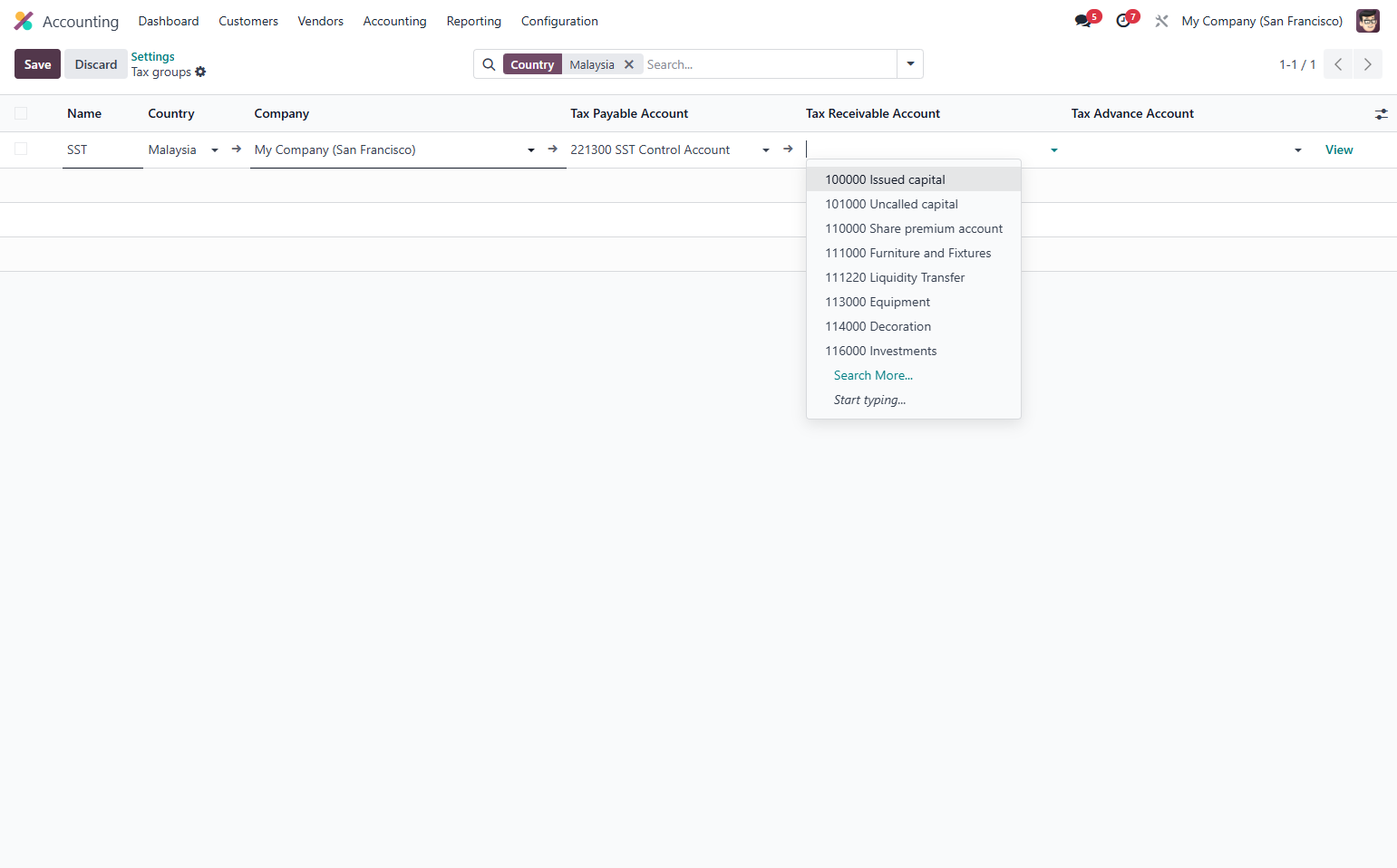Screen dimensions: 1397x868
Task: Open the activities clock icon
Action: (x=1123, y=21)
